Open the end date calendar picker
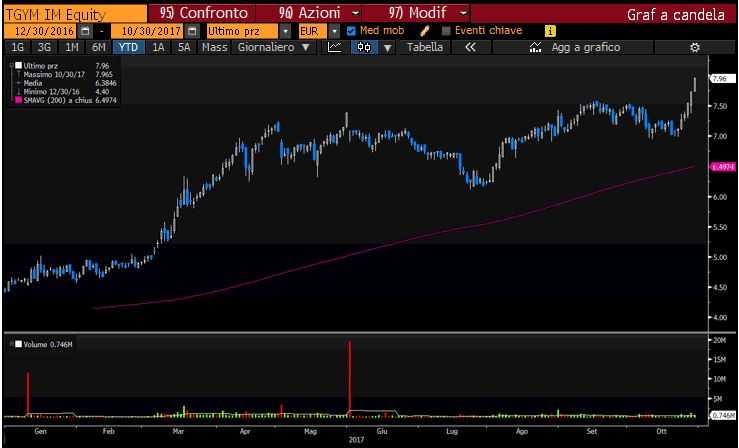This screenshot has width=739, height=448. point(192,31)
